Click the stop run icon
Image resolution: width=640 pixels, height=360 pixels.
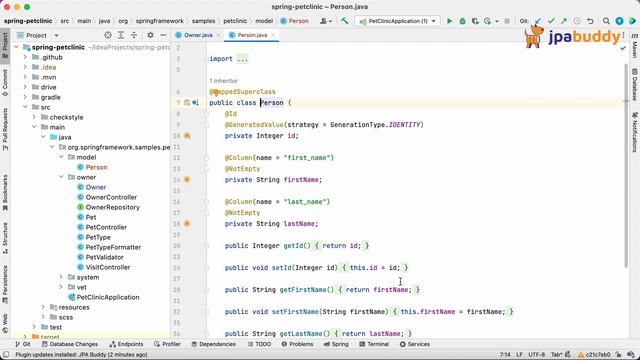pos(507,21)
